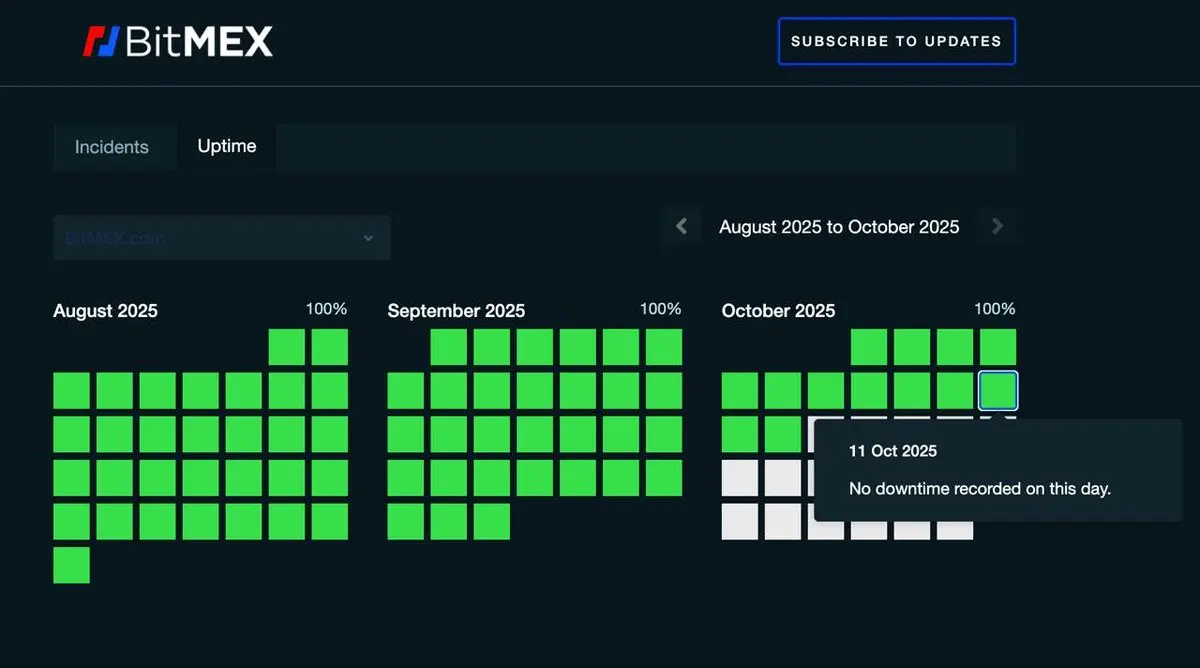Click September's 100% uptime figure
Image resolution: width=1200 pixels, height=668 pixels.
(x=660, y=309)
